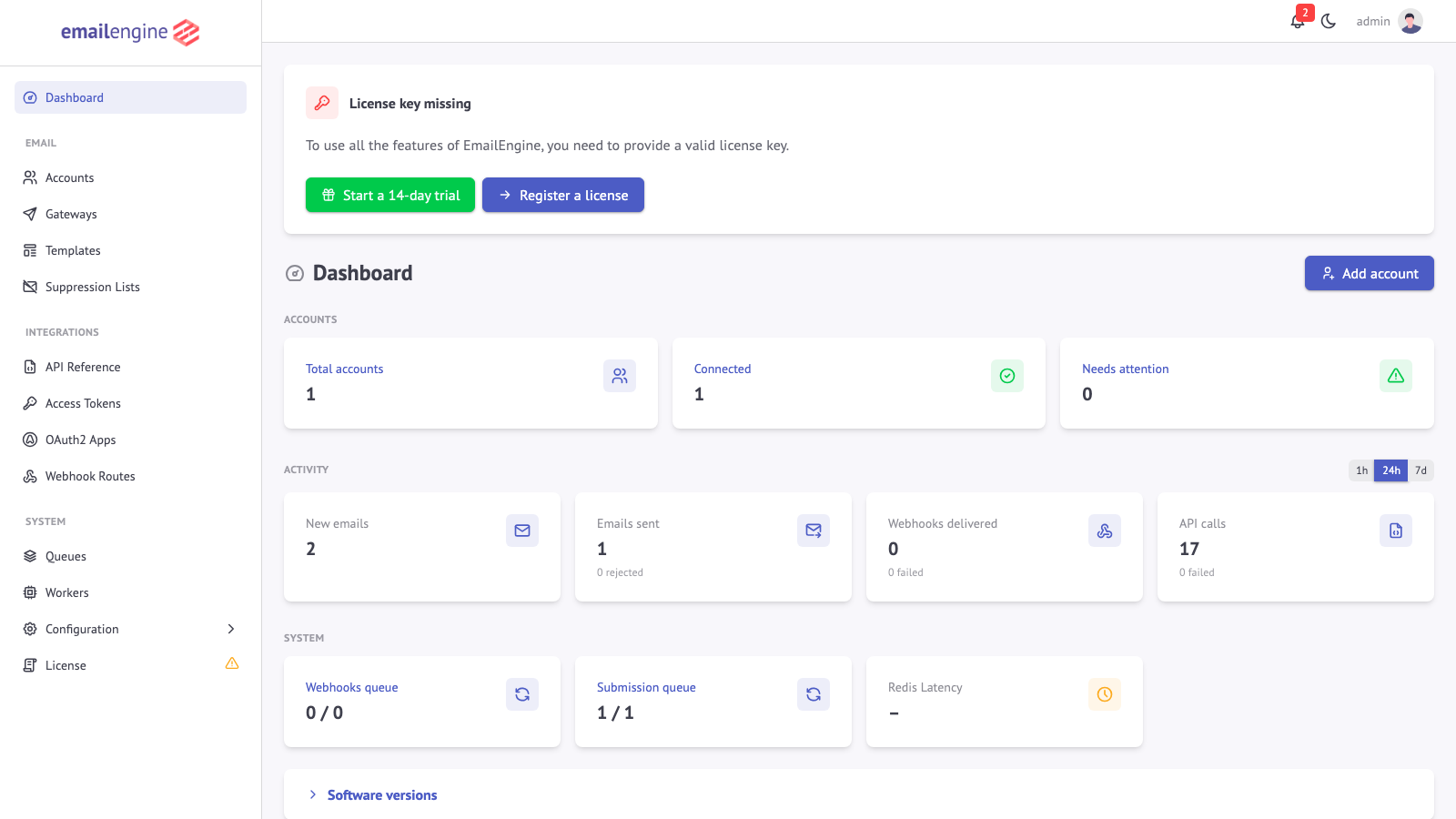Toggle dark mode moon icon
Viewport: 1456px width, 819px height.
(1329, 21)
